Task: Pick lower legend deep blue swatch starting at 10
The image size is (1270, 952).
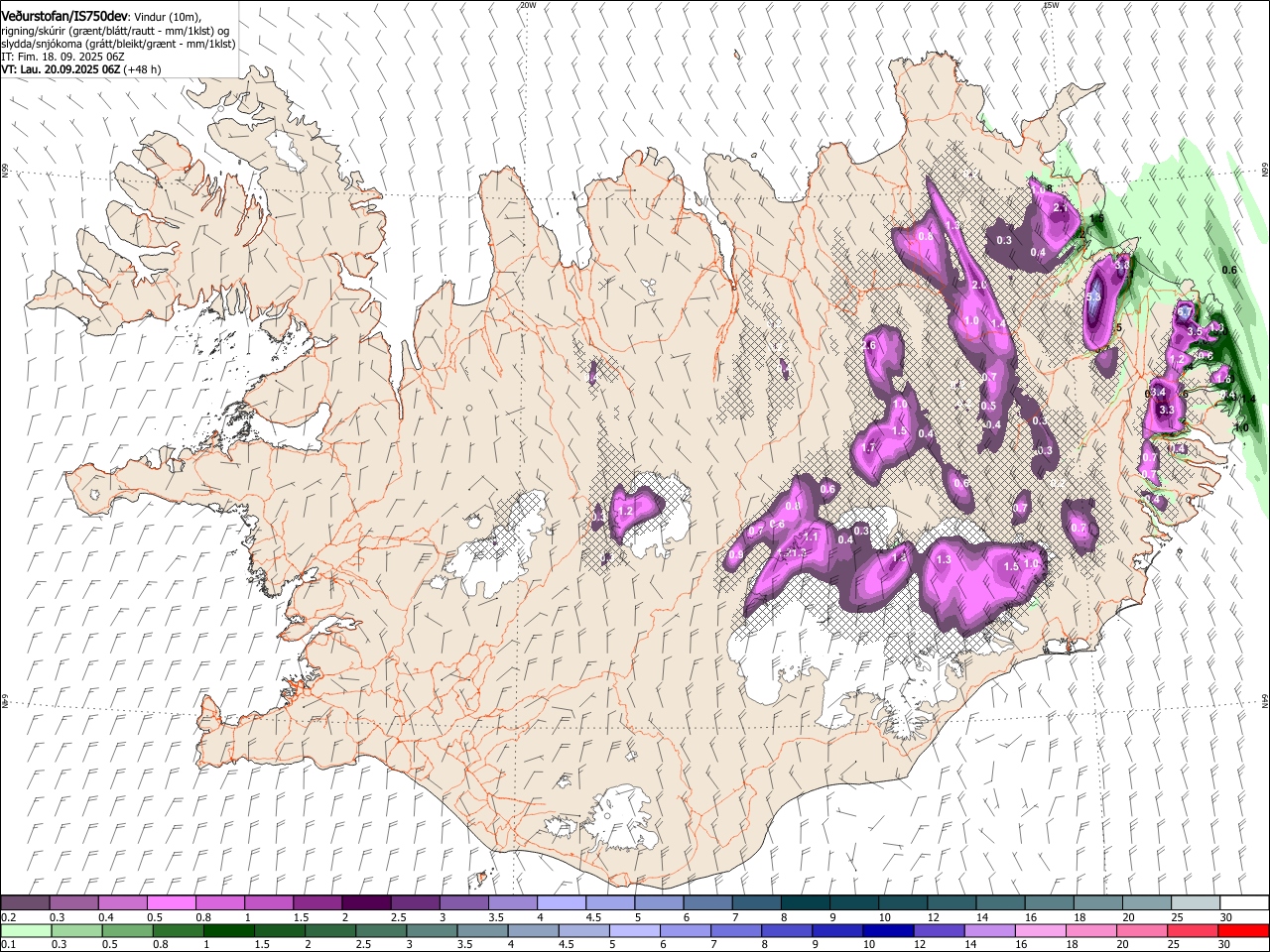Action: point(888,930)
